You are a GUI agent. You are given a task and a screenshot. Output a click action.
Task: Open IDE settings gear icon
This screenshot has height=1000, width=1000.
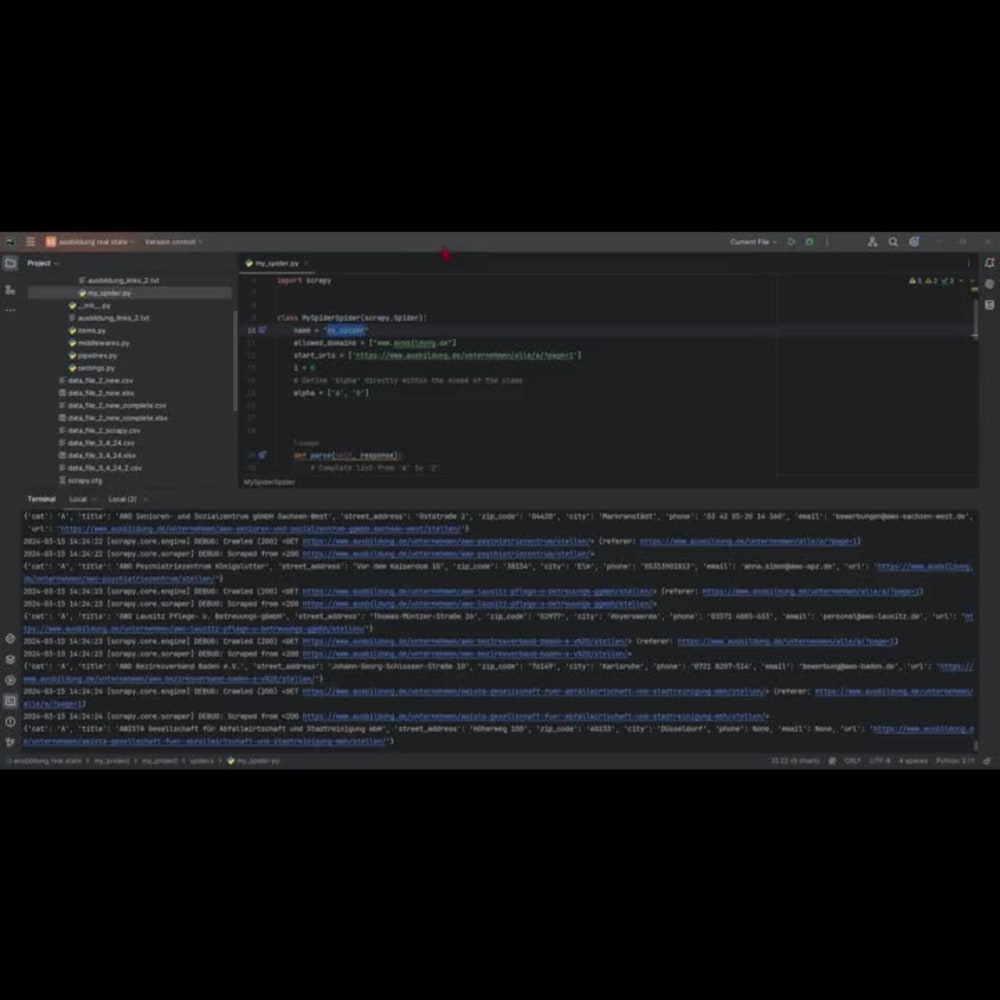pyautogui.click(x=914, y=242)
